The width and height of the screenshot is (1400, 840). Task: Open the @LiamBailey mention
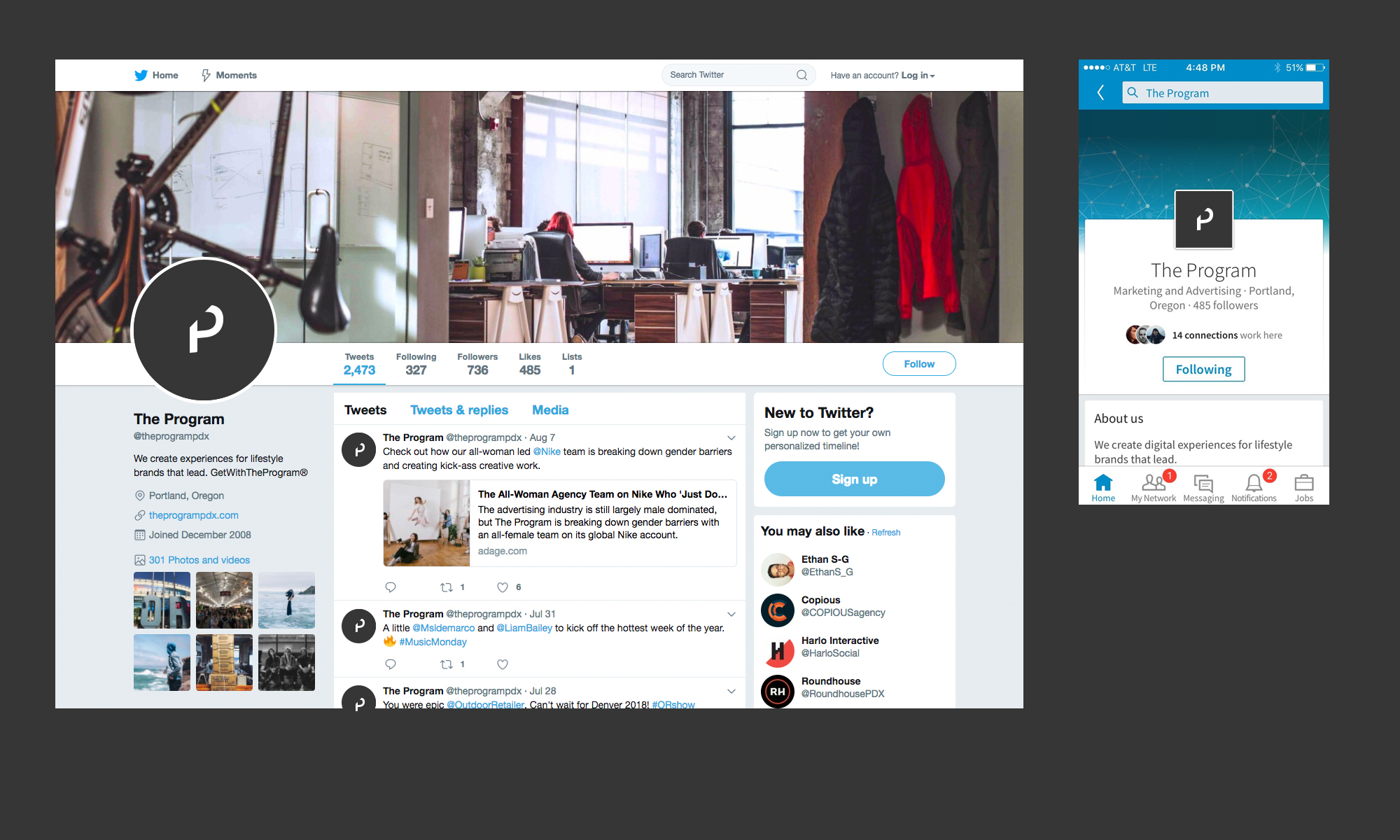coord(524,628)
